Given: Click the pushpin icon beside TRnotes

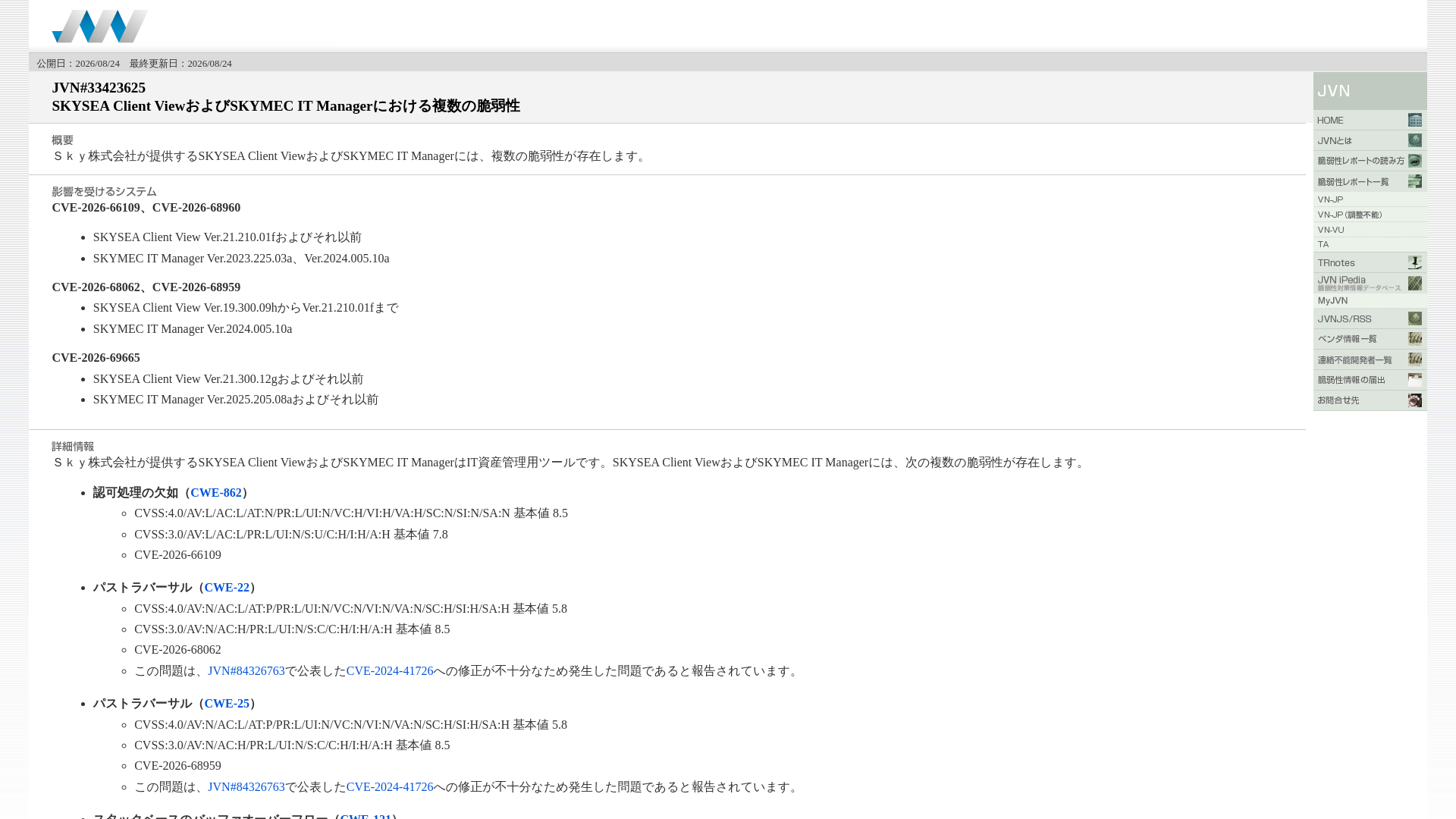Looking at the screenshot, I should 1415,262.
